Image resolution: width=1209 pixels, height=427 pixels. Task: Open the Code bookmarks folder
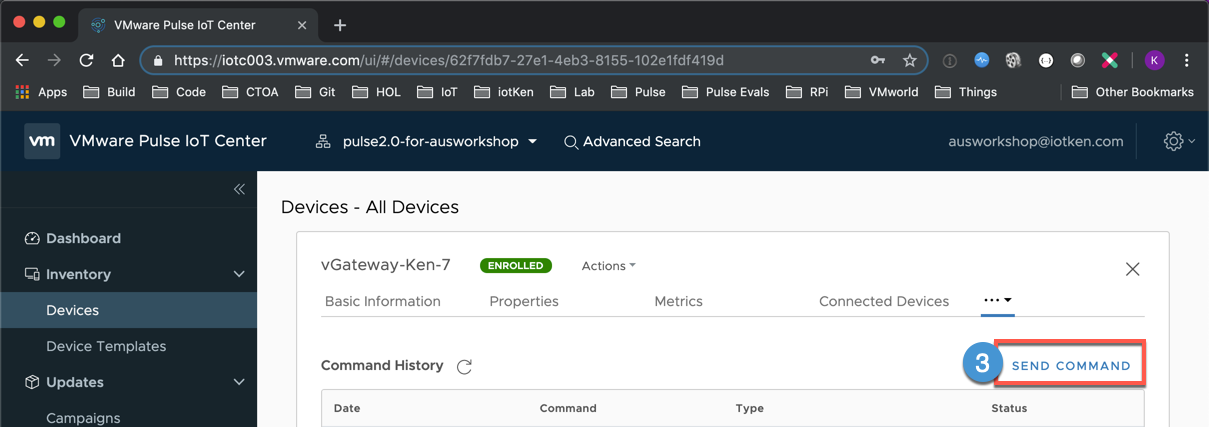[x=179, y=92]
